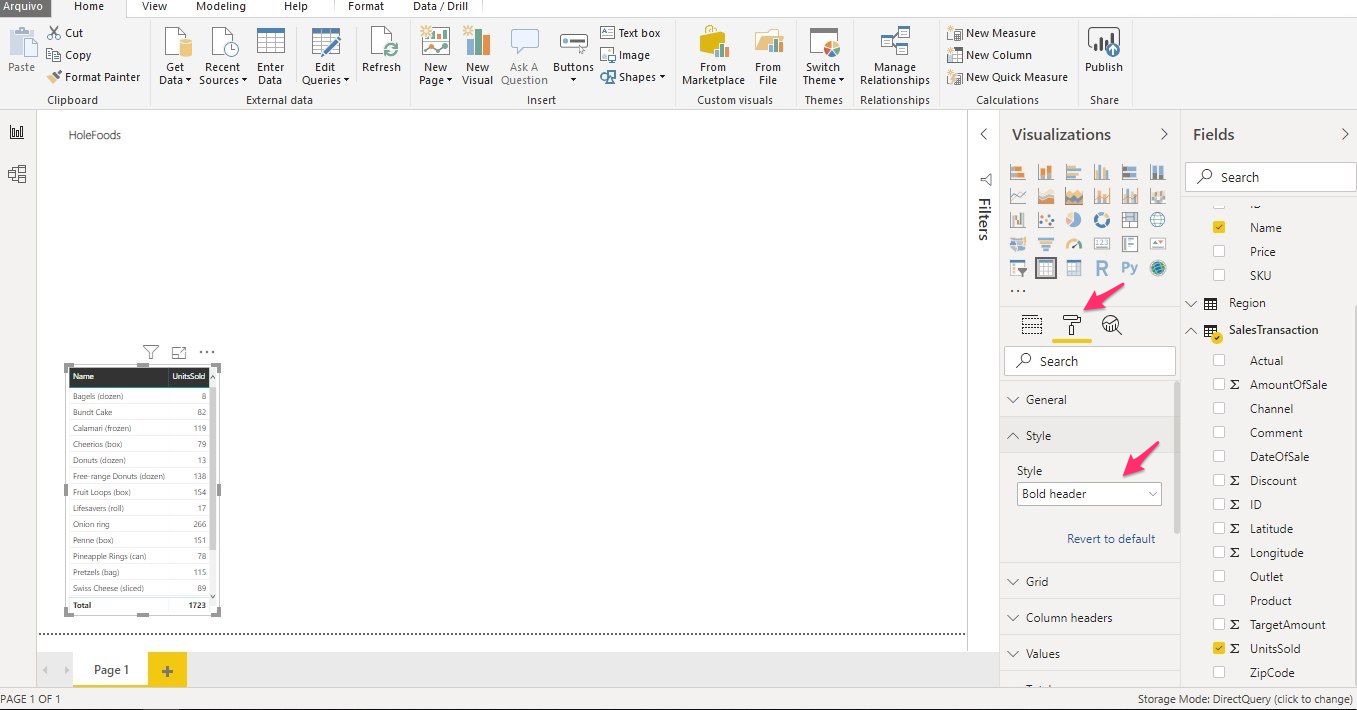Switch to the Data view sidebar icon
The height and width of the screenshot is (710, 1357).
pos(17,175)
